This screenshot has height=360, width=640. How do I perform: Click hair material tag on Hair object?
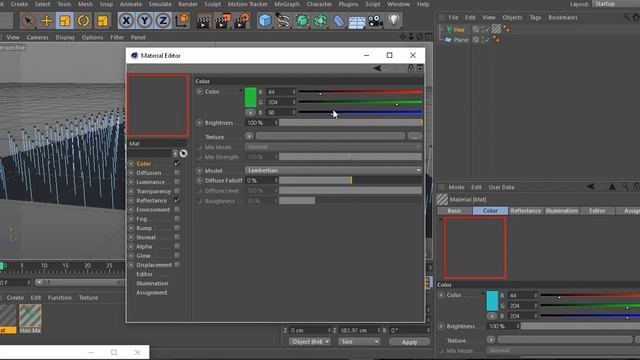click(496, 29)
